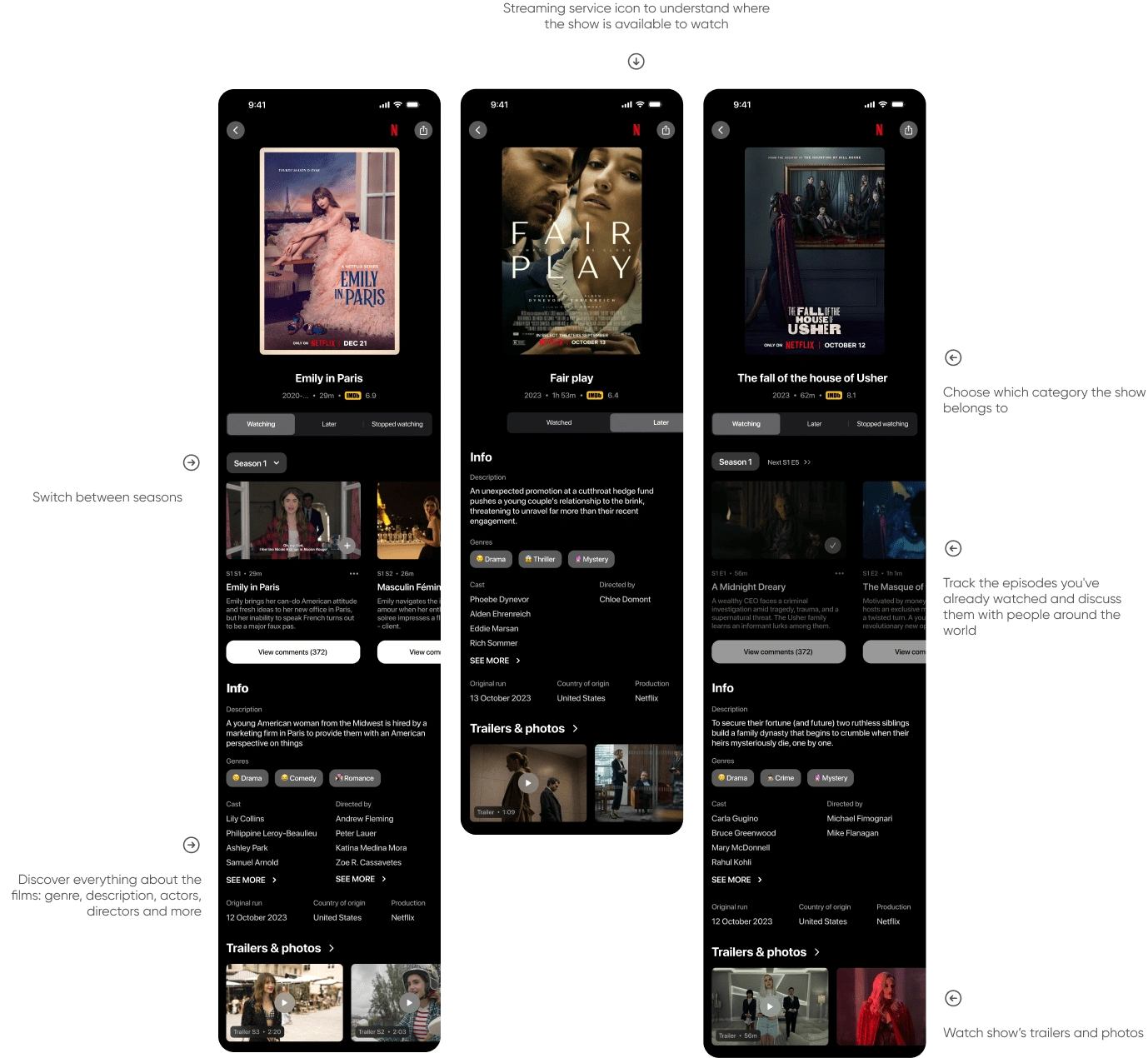Click IMDb badge under House of Usher title
Image resolution: width=1148 pixels, height=1058 pixels.
[834, 396]
